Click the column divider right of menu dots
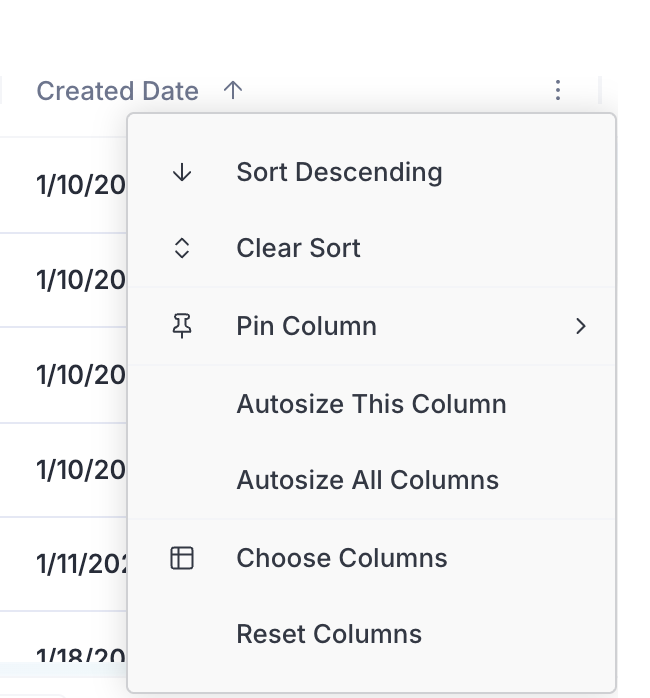The width and height of the screenshot is (650, 698). (x=600, y=91)
